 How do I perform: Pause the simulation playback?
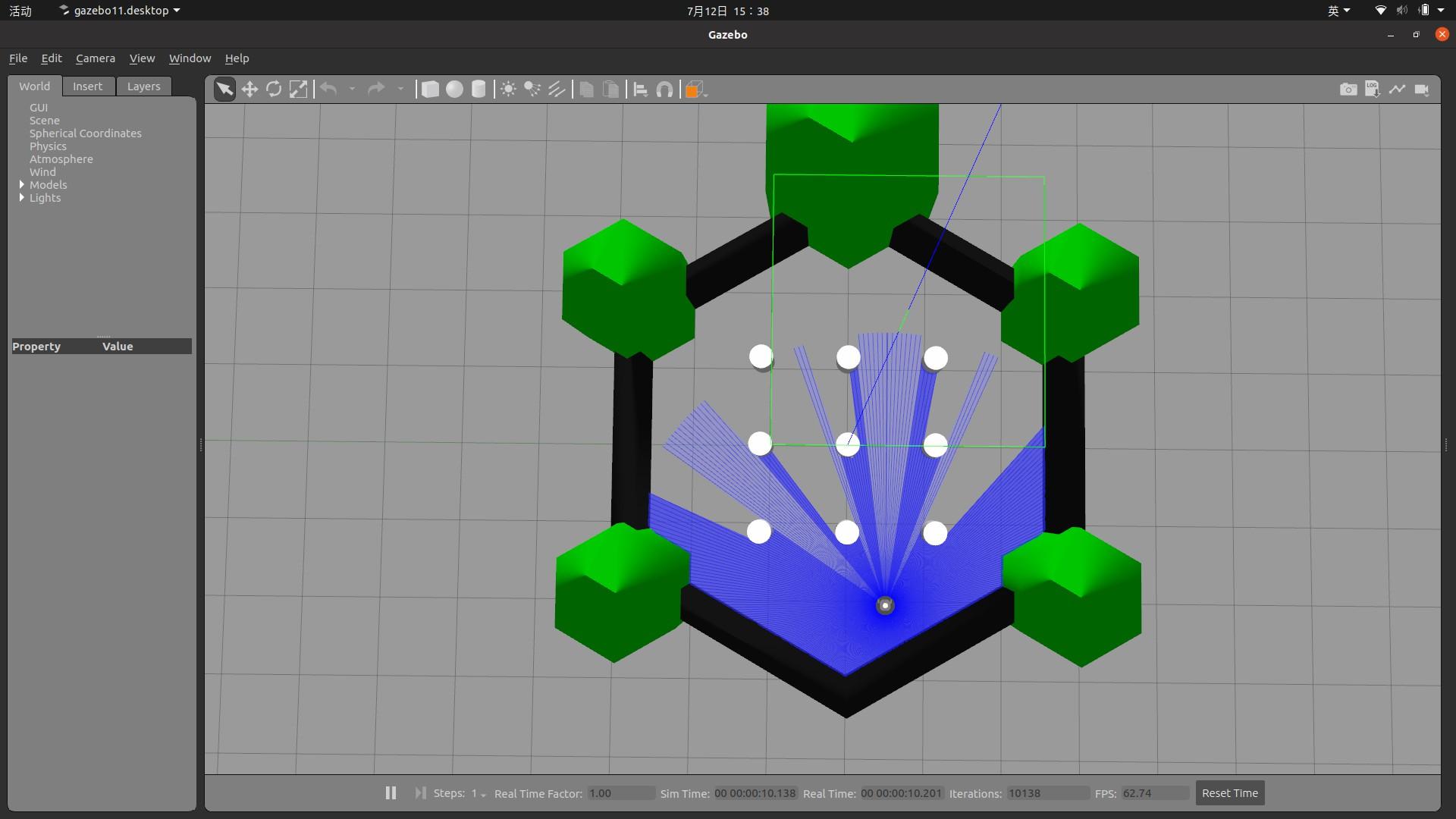(x=391, y=793)
